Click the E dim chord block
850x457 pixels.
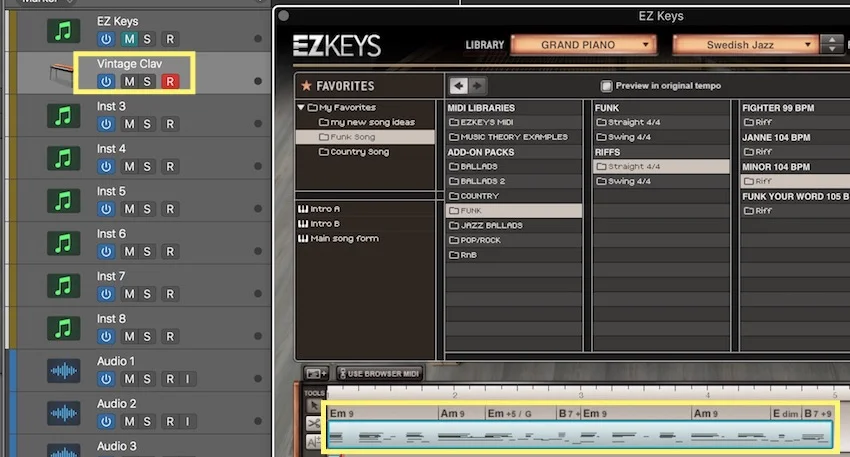coord(785,414)
